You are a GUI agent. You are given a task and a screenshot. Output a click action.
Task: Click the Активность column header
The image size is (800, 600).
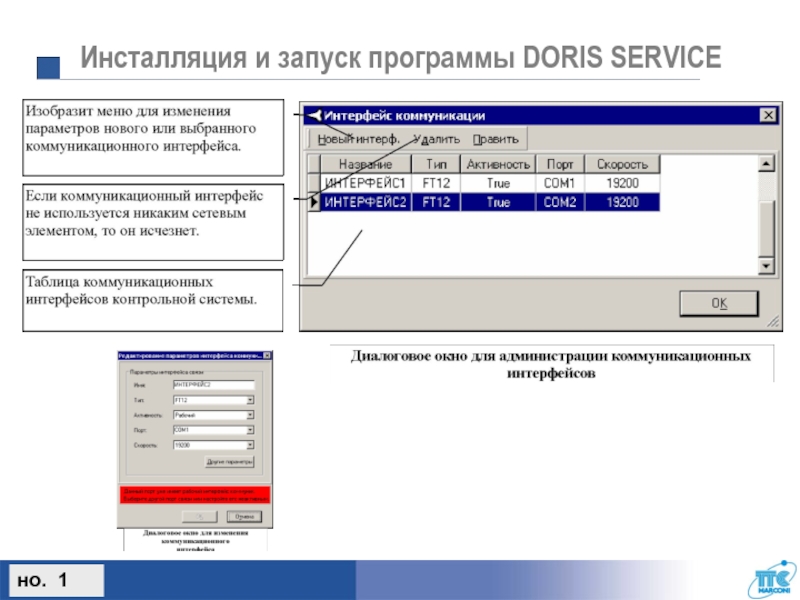click(498, 164)
